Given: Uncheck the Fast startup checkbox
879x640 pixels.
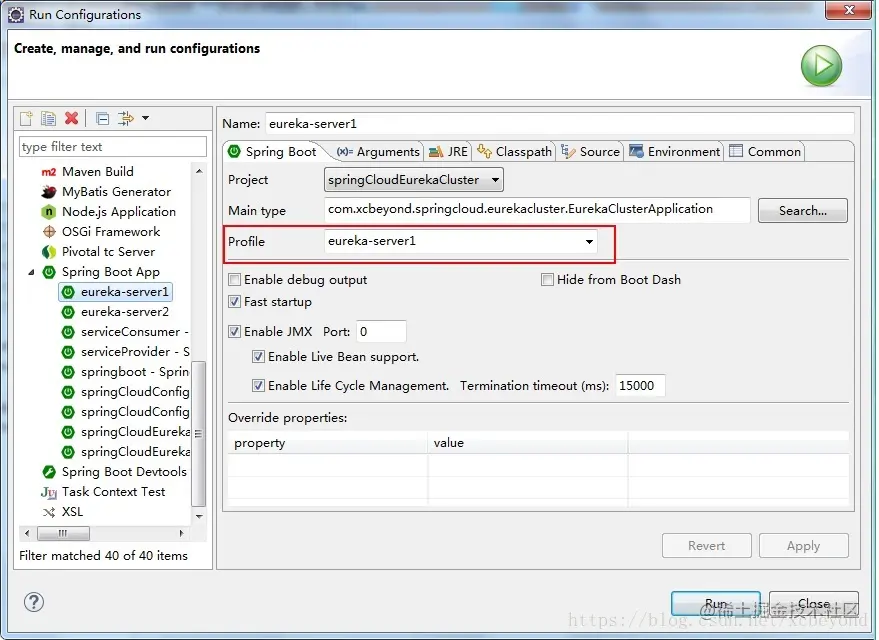Looking at the screenshot, I should tap(234, 302).
